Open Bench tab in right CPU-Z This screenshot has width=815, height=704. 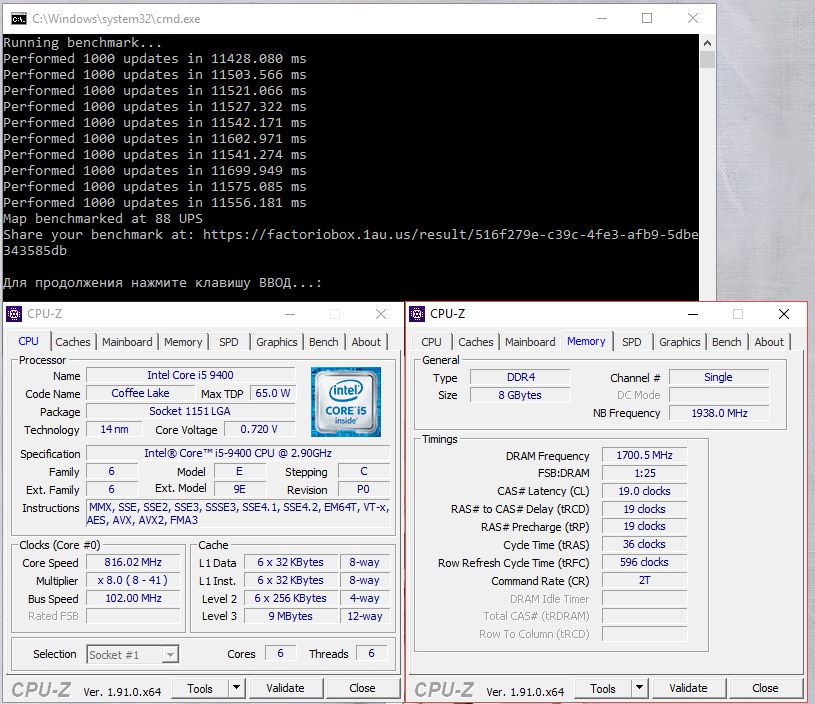point(726,342)
